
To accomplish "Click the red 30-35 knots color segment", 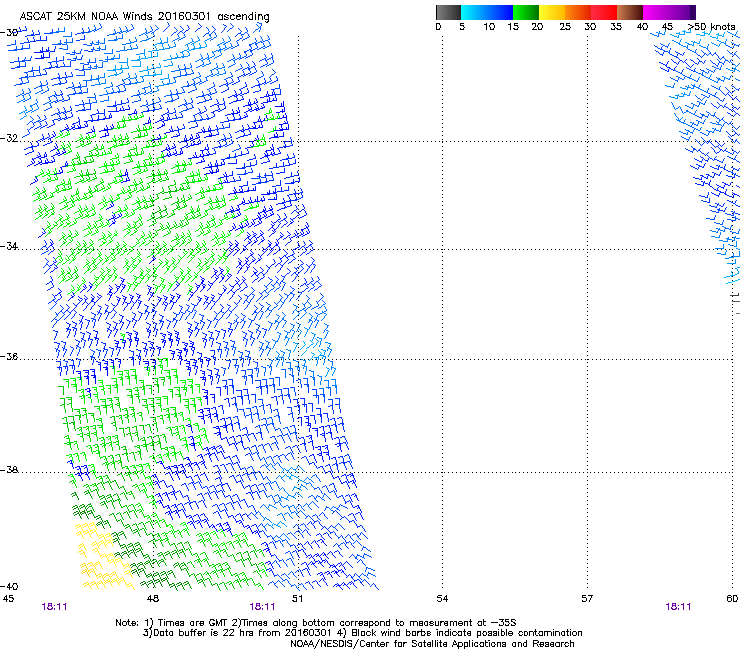I will 604,12.
